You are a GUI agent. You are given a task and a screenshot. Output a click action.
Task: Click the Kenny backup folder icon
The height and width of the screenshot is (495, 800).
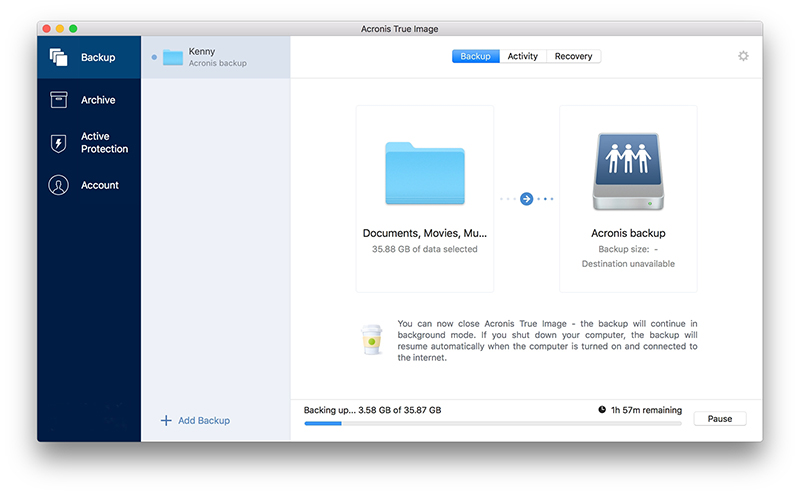coord(173,57)
